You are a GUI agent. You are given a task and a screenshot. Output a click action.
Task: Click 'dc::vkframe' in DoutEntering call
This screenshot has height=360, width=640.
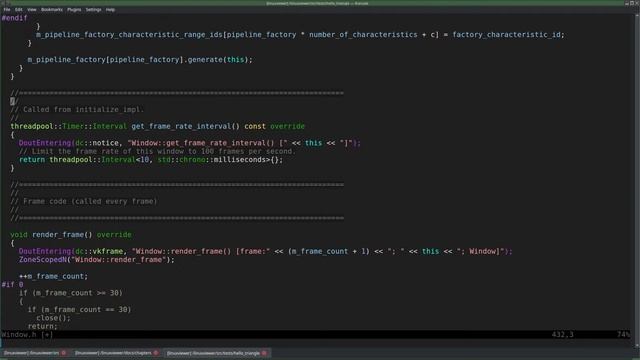(x=99, y=251)
